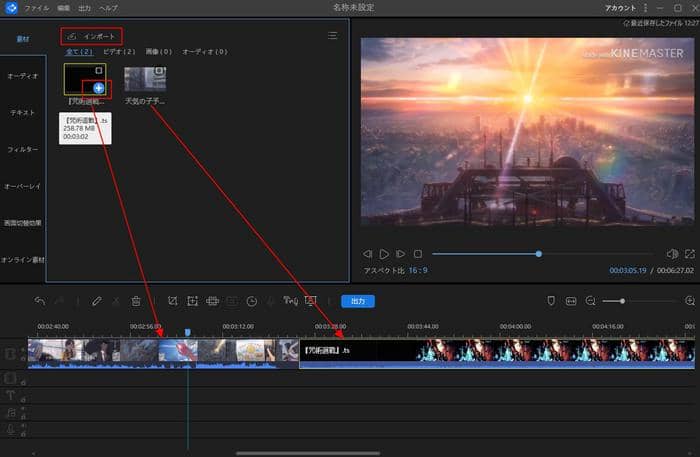The width and height of the screenshot is (700, 457).
Task: Fit timeline to window icon
Action: point(571,301)
